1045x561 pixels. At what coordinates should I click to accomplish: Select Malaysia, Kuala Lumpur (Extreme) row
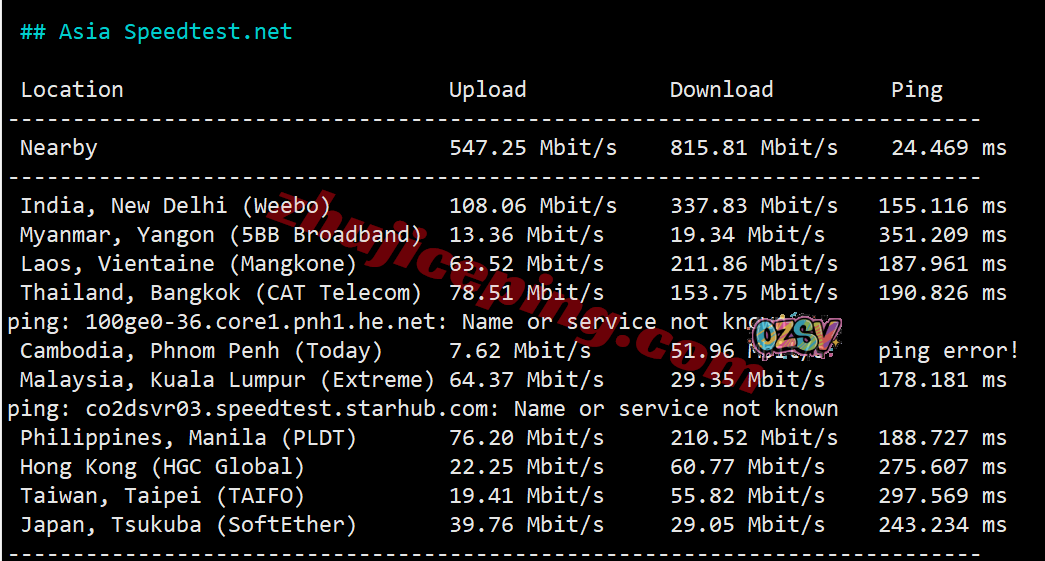click(x=227, y=380)
